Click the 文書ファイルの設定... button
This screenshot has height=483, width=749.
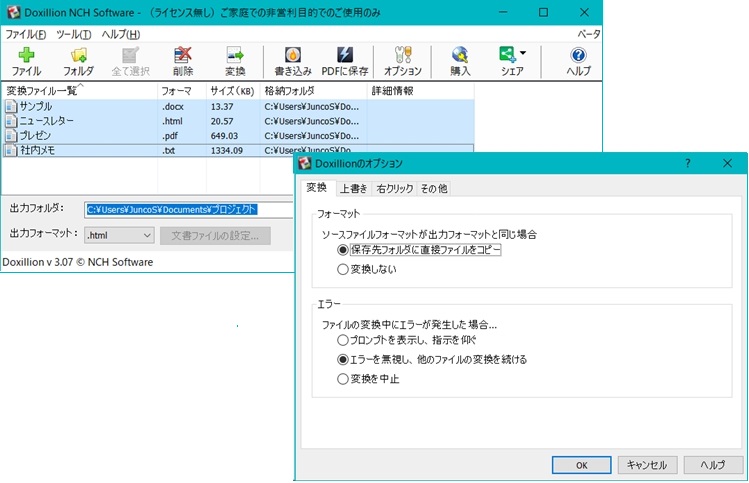(215, 236)
